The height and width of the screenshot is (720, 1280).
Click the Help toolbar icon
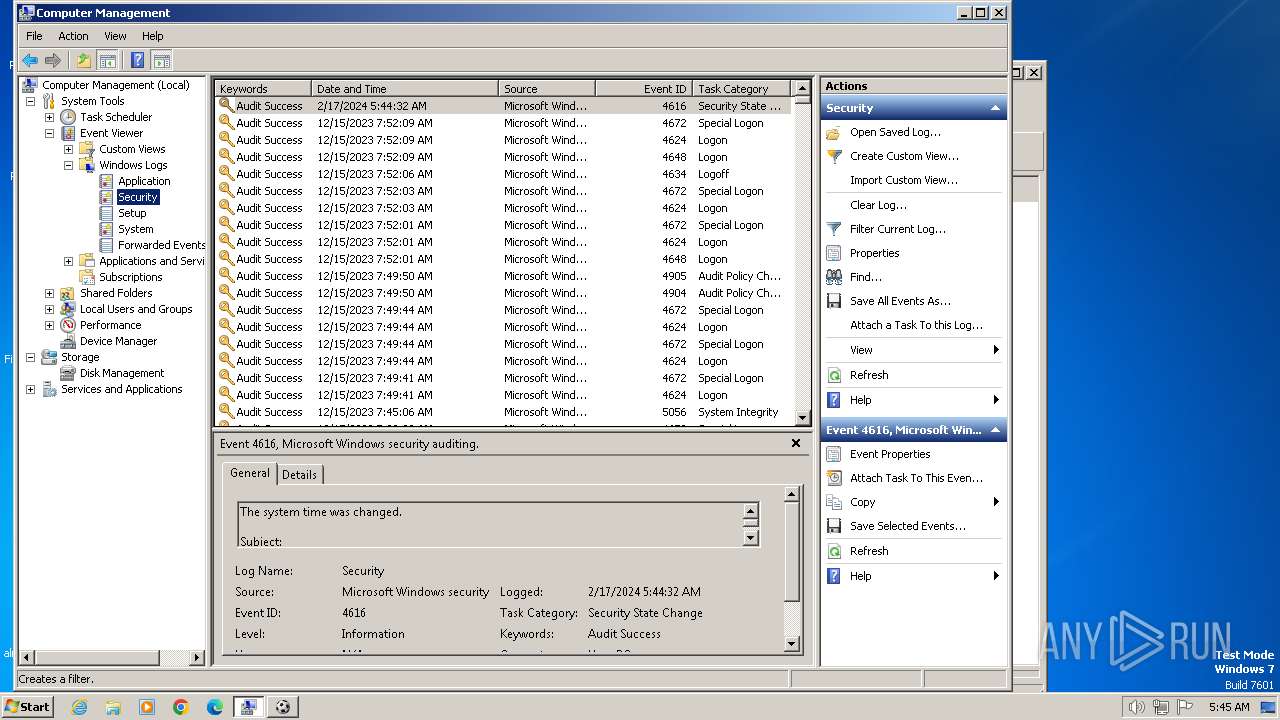(138, 60)
